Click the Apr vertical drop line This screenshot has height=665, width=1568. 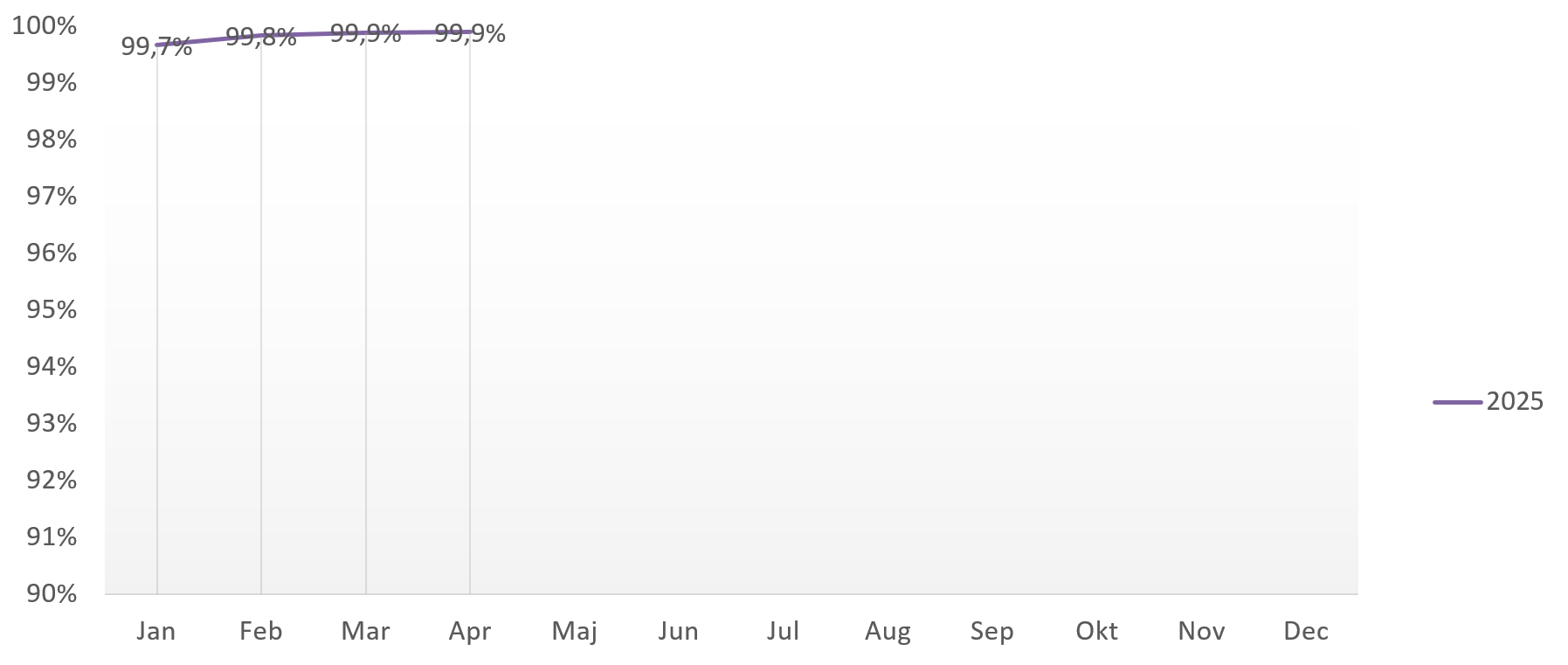pyautogui.click(x=470, y=315)
